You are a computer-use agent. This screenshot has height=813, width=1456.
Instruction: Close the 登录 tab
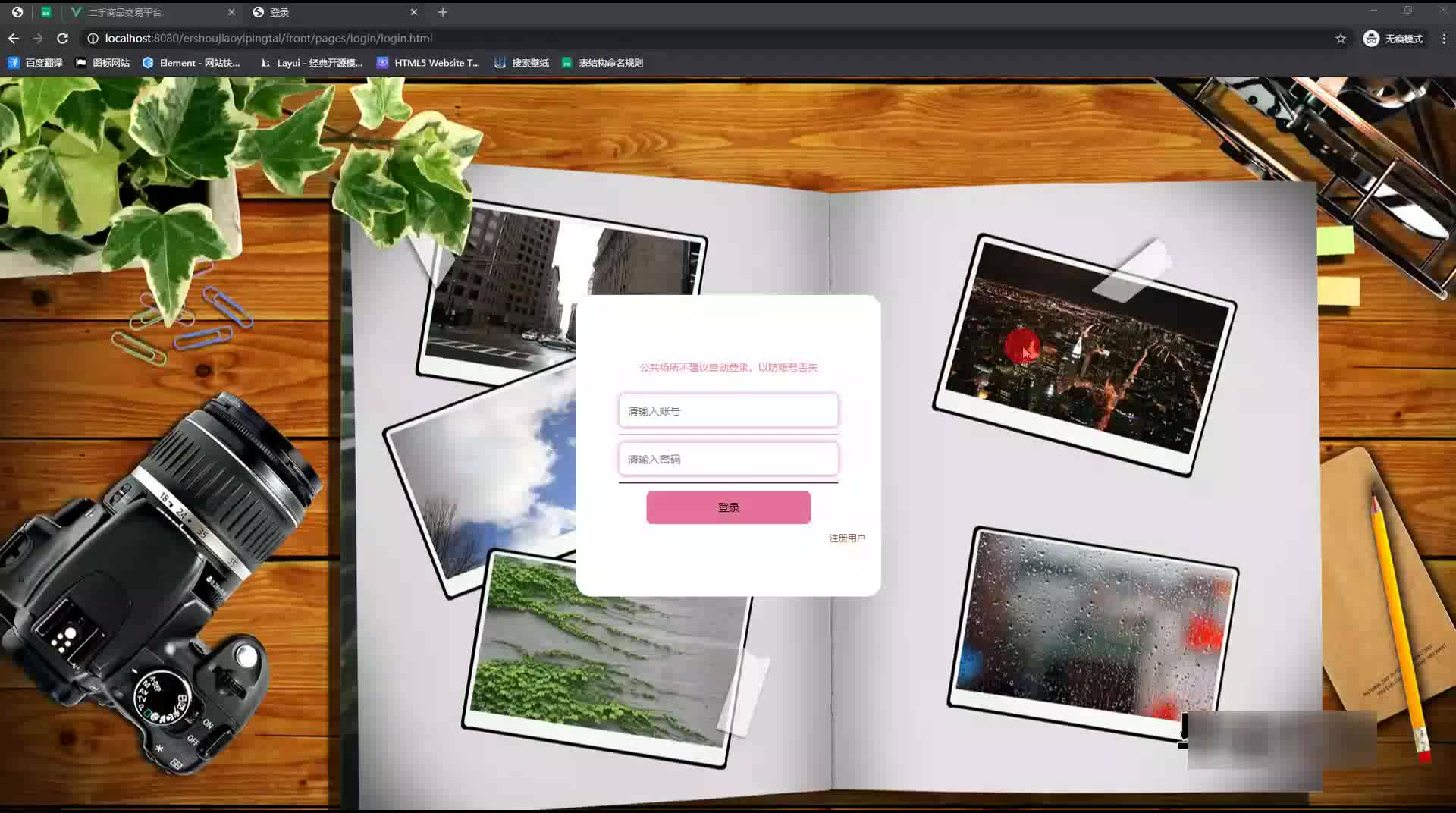tap(413, 12)
